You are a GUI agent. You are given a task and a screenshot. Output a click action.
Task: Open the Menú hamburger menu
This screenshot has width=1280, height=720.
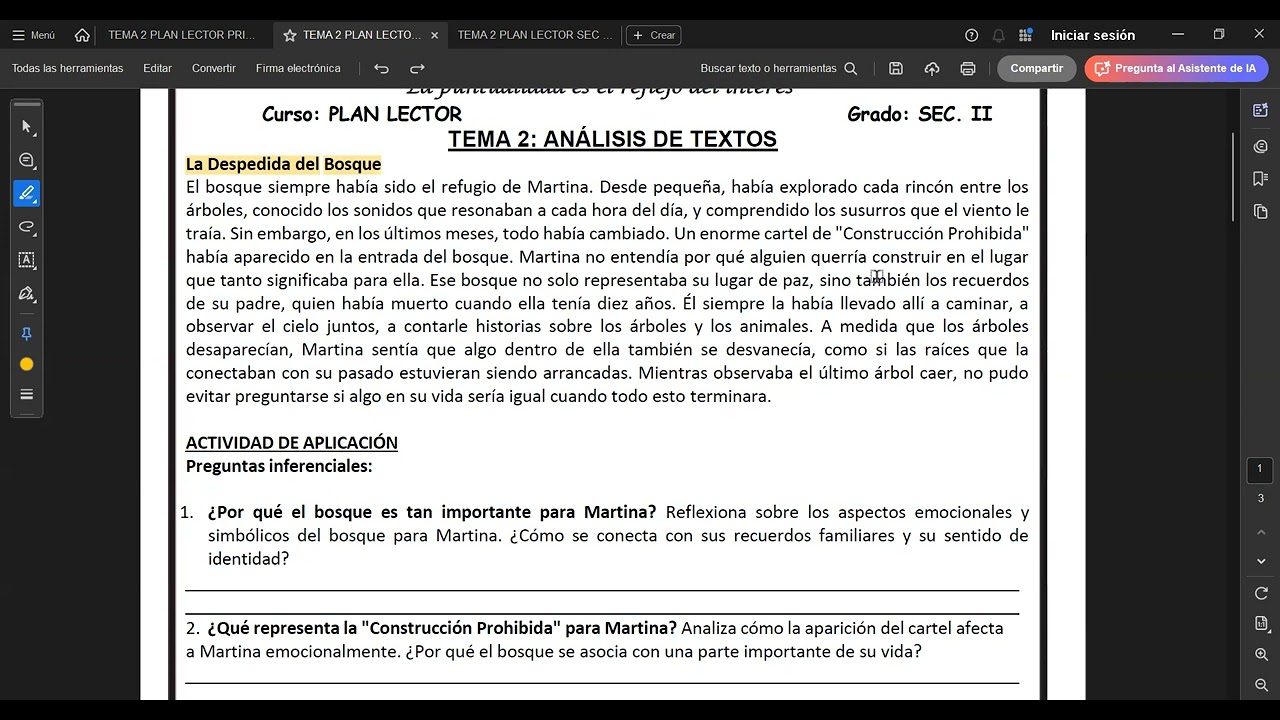point(33,35)
